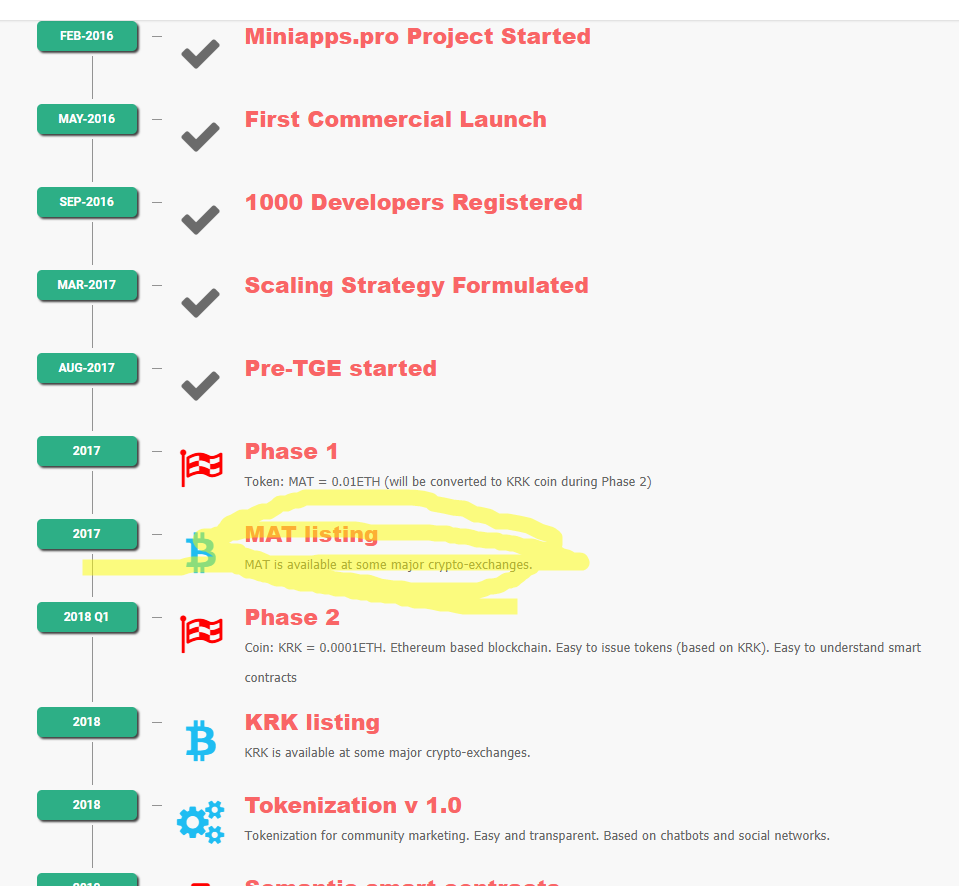Click the checkmark next to Scaling Strategy Formulated
The width and height of the screenshot is (959, 886).
(x=201, y=303)
